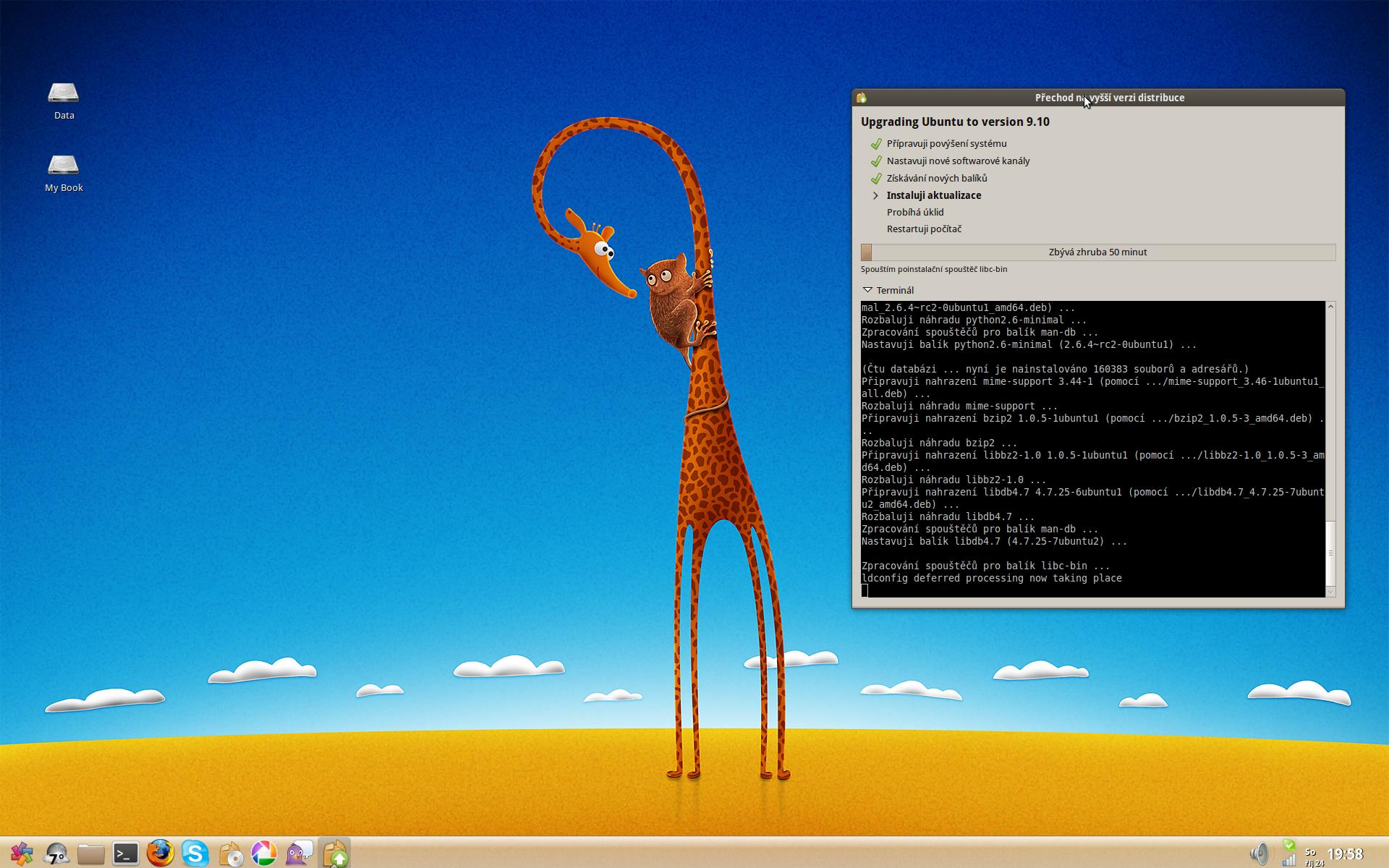The image size is (1389, 868).
Task: Click the 'Restartuji počítač' step
Action: (924, 229)
